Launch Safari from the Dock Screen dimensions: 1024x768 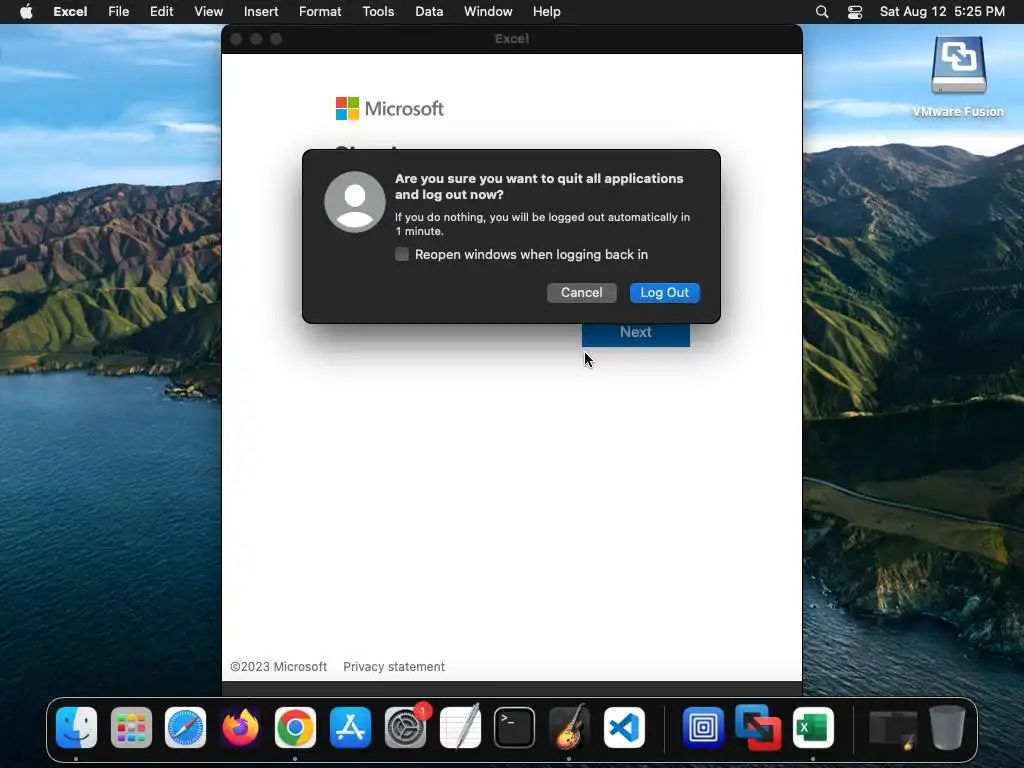click(185, 728)
